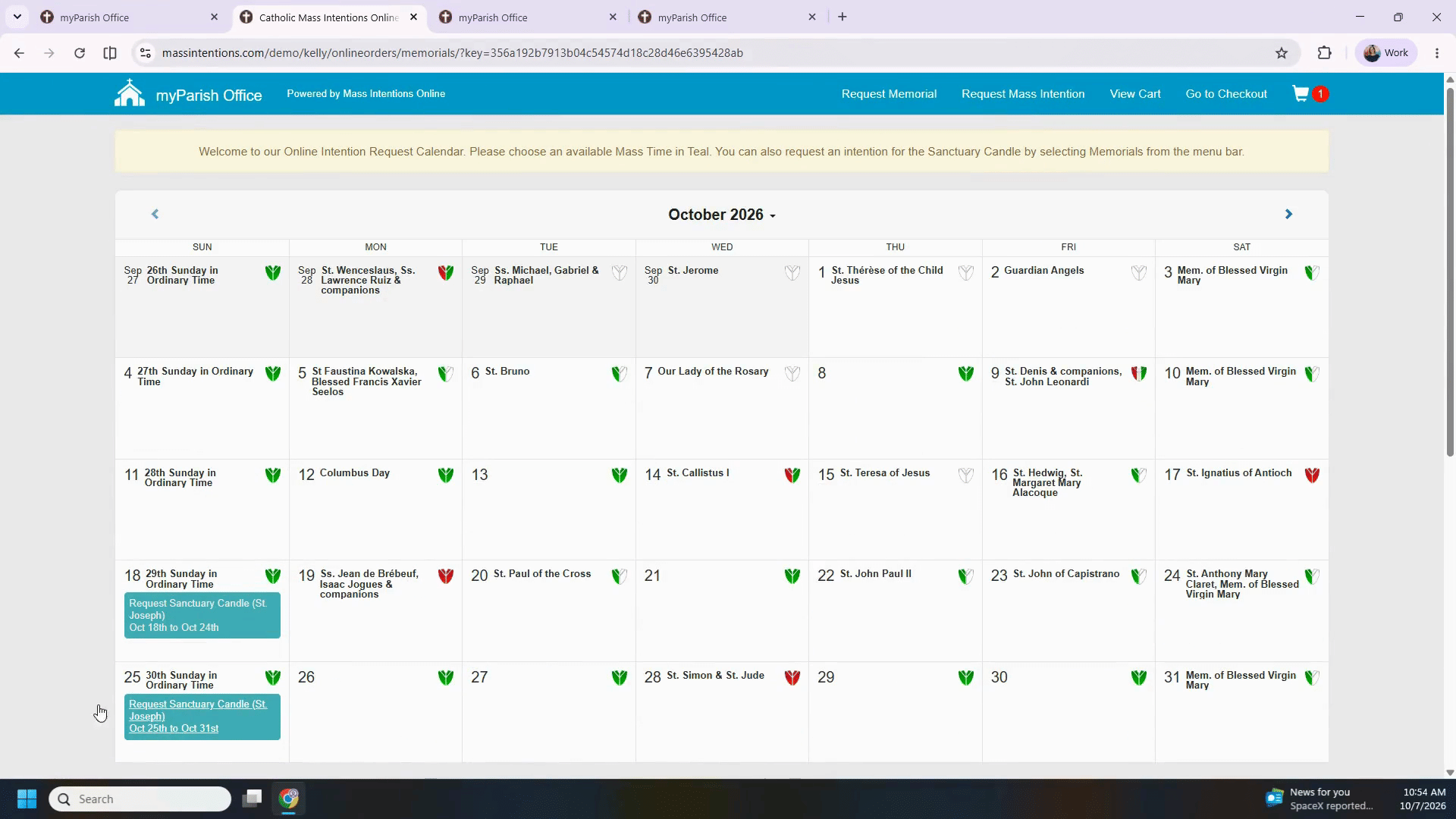Click the browser address bar URL
Viewport: 1456px width, 819px height.
pyautogui.click(x=453, y=53)
